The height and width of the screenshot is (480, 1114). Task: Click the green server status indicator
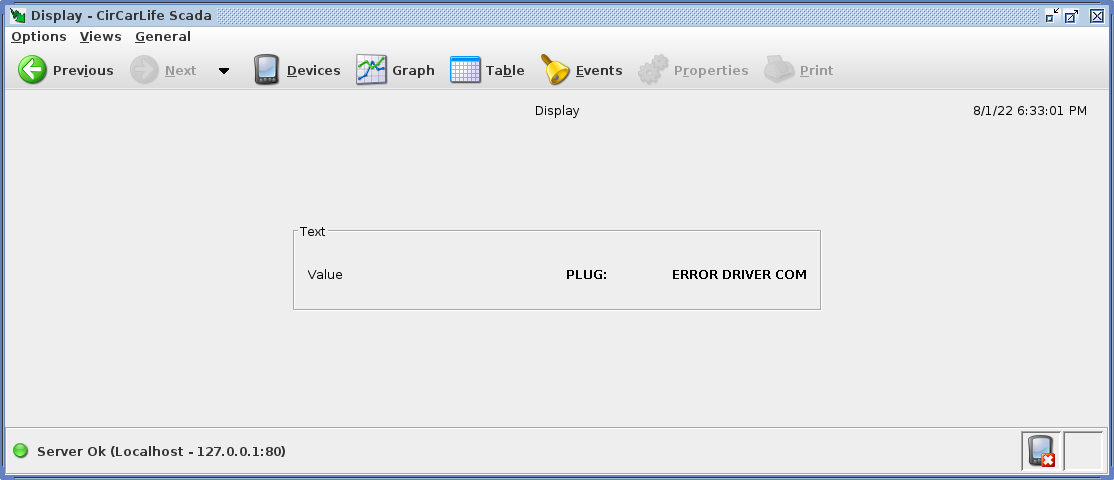(x=20, y=451)
